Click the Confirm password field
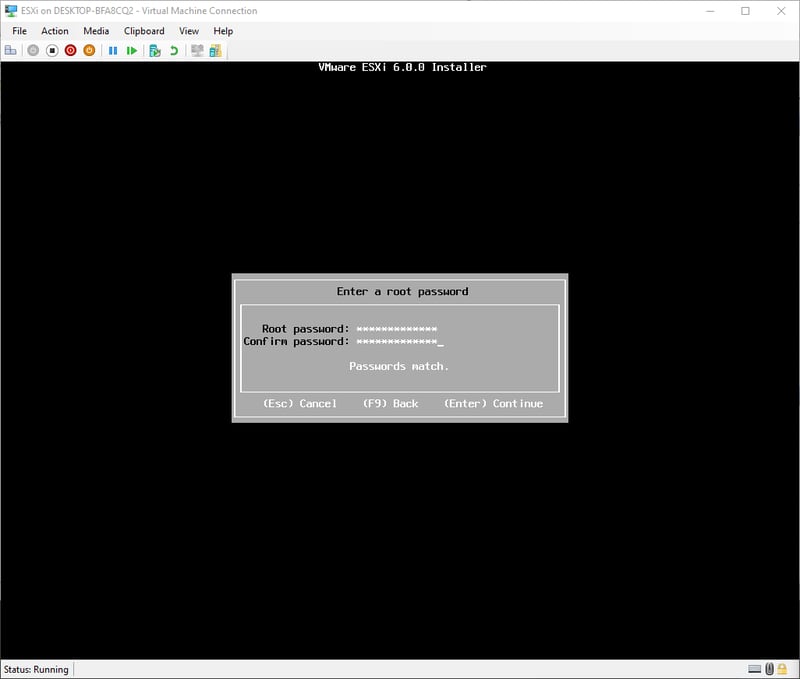The image size is (800, 679). [x=399, y=342]
